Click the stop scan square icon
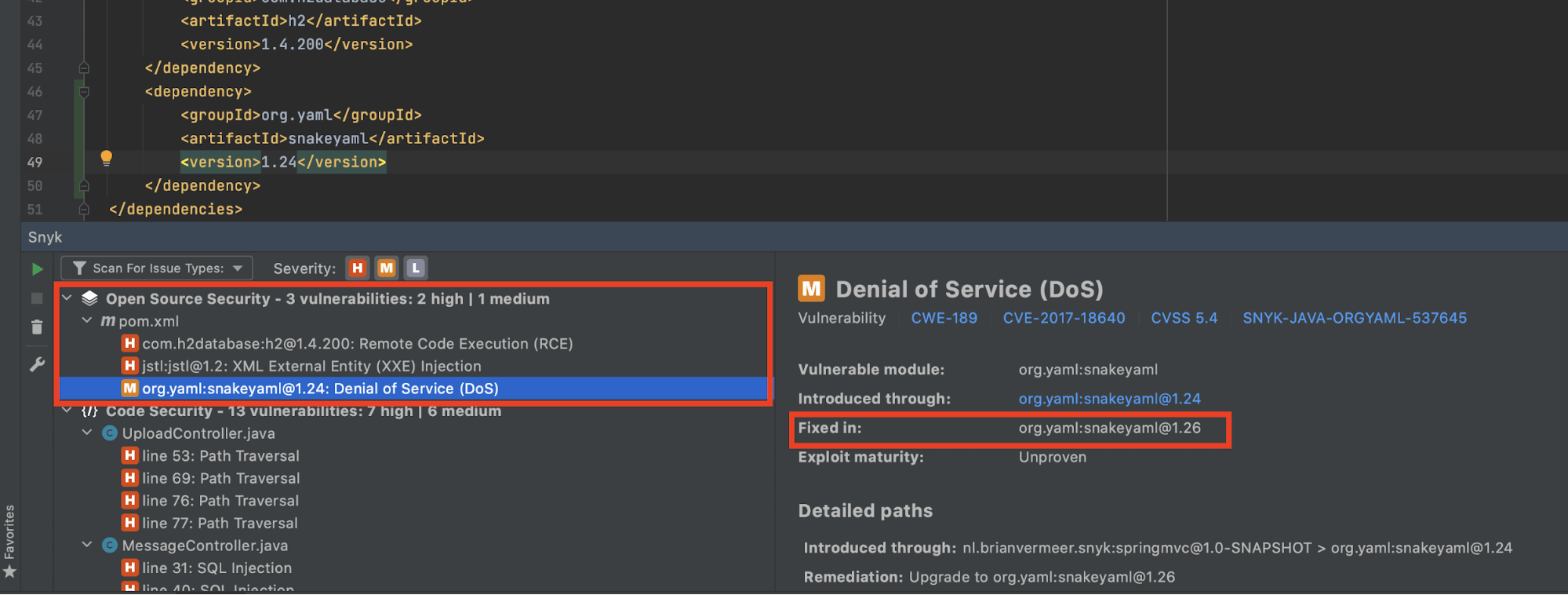 37,298
